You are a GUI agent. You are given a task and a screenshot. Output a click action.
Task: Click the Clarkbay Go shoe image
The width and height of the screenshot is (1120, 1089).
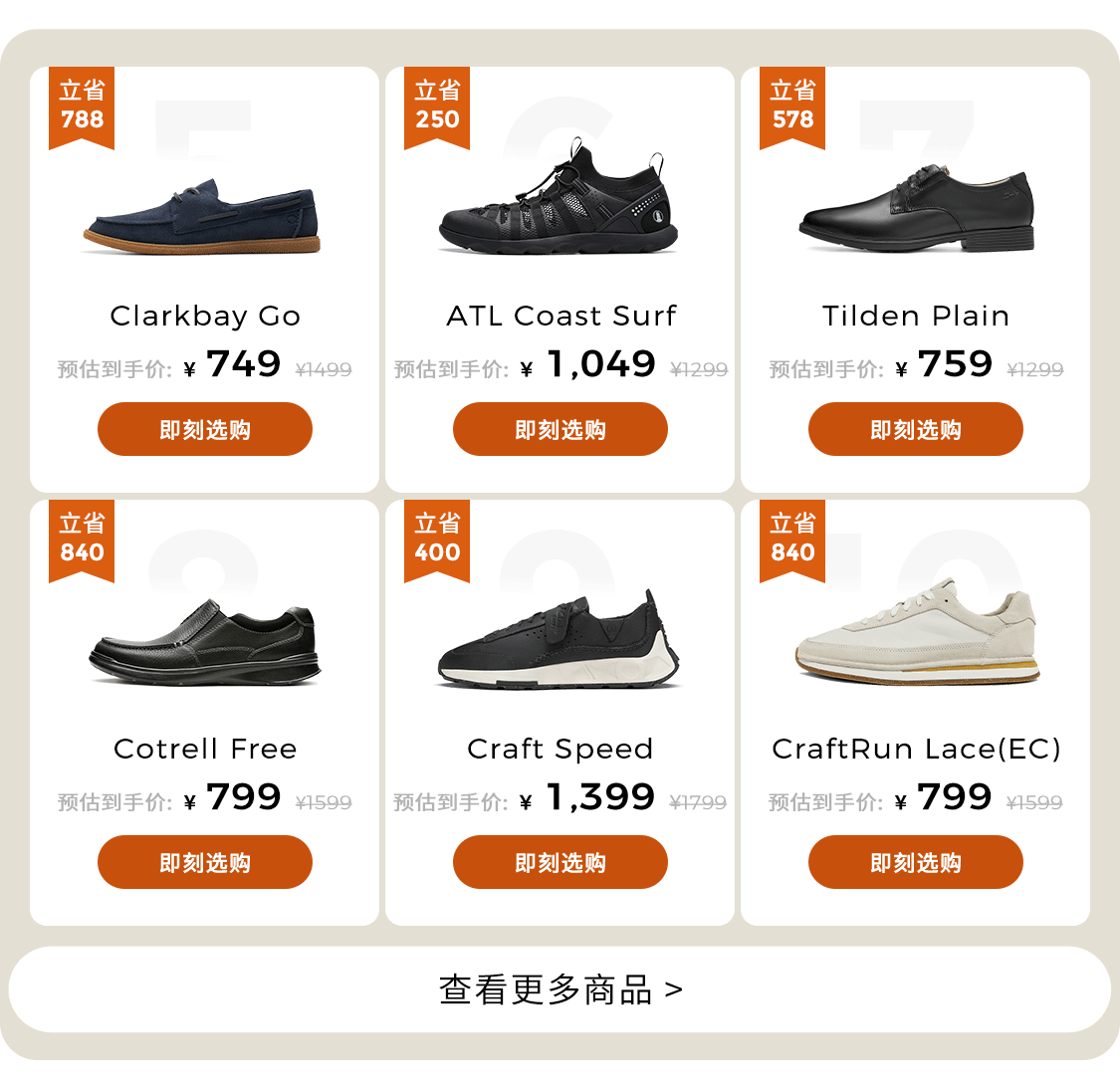point(202,216)
